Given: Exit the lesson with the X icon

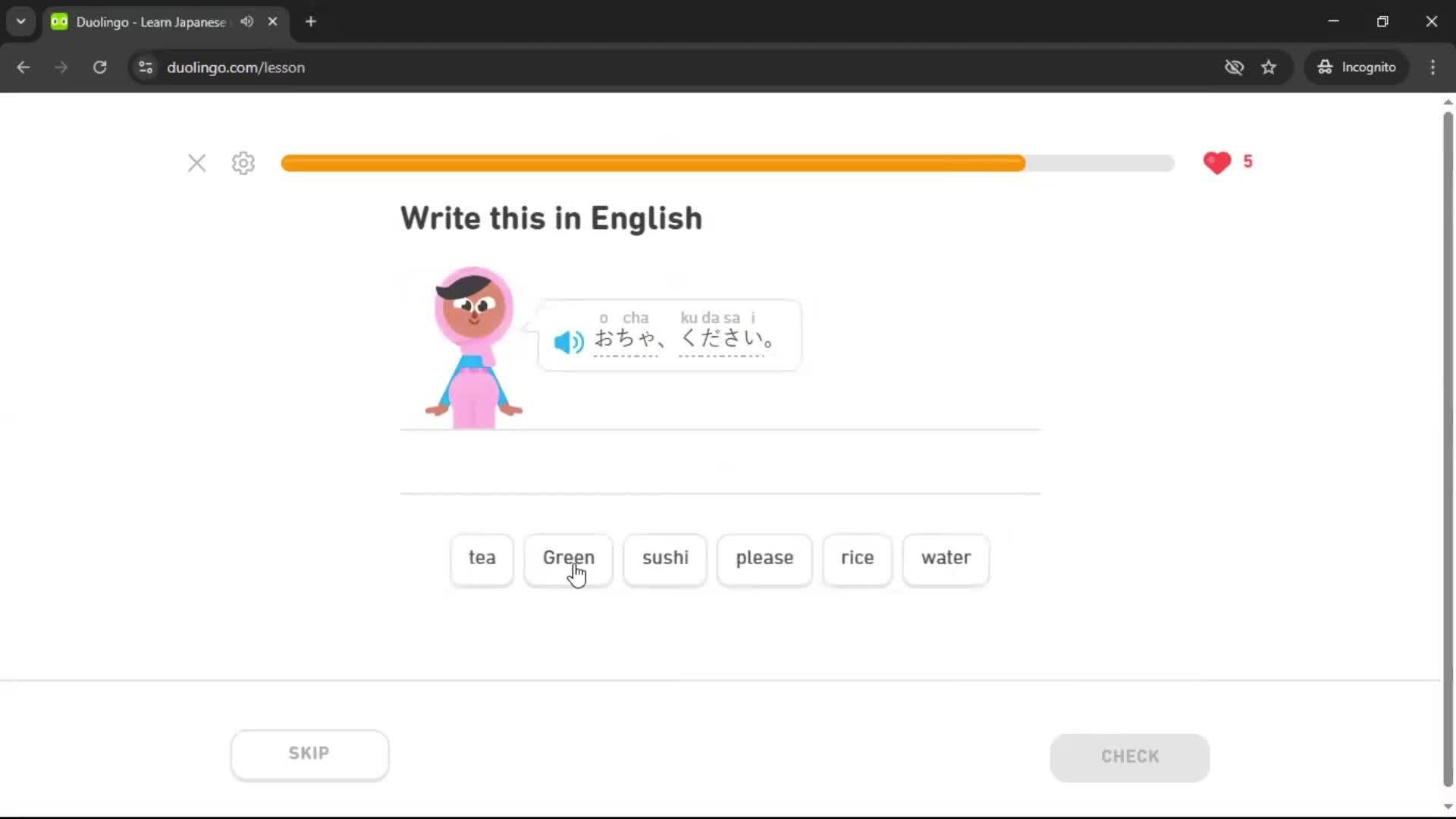Looking at the screenshot, I should click(x=196, y=163).
